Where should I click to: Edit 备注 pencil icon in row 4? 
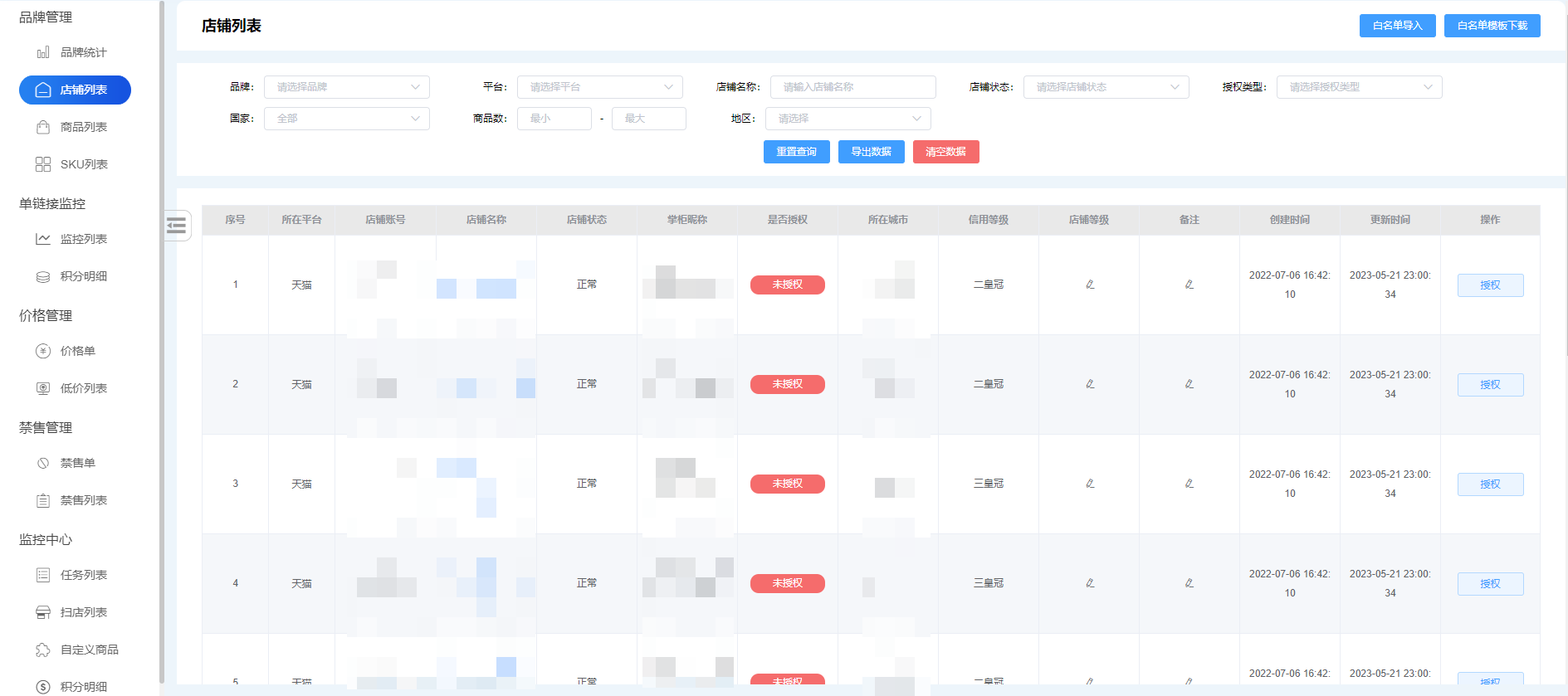pos(1189,583)
